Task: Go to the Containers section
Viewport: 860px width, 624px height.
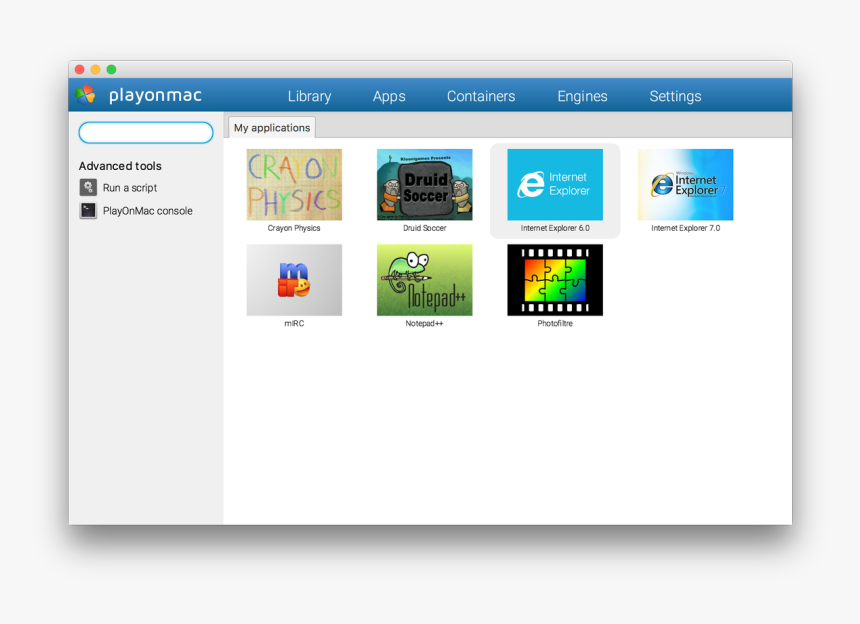Action: (481, 96)
